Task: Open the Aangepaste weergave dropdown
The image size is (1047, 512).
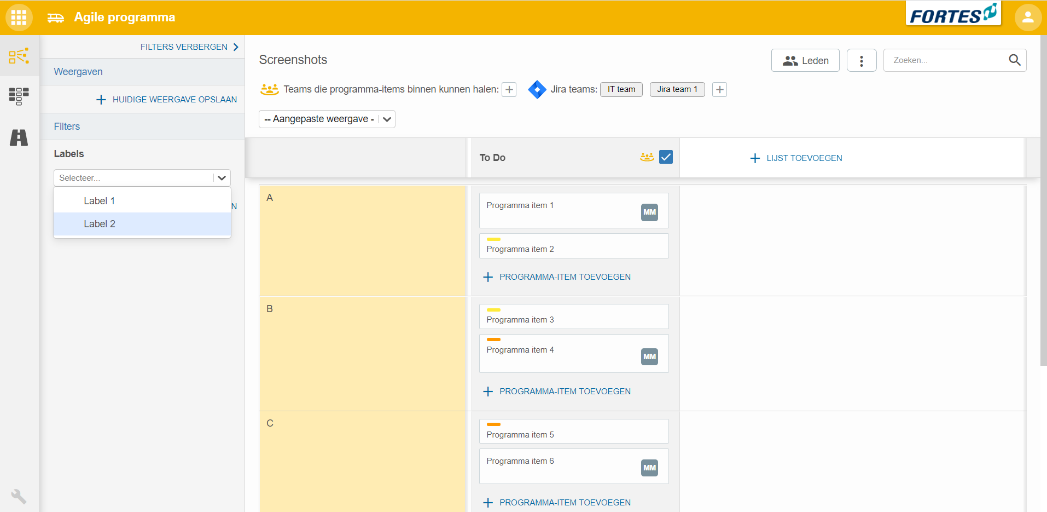Action: click(327, 119)
